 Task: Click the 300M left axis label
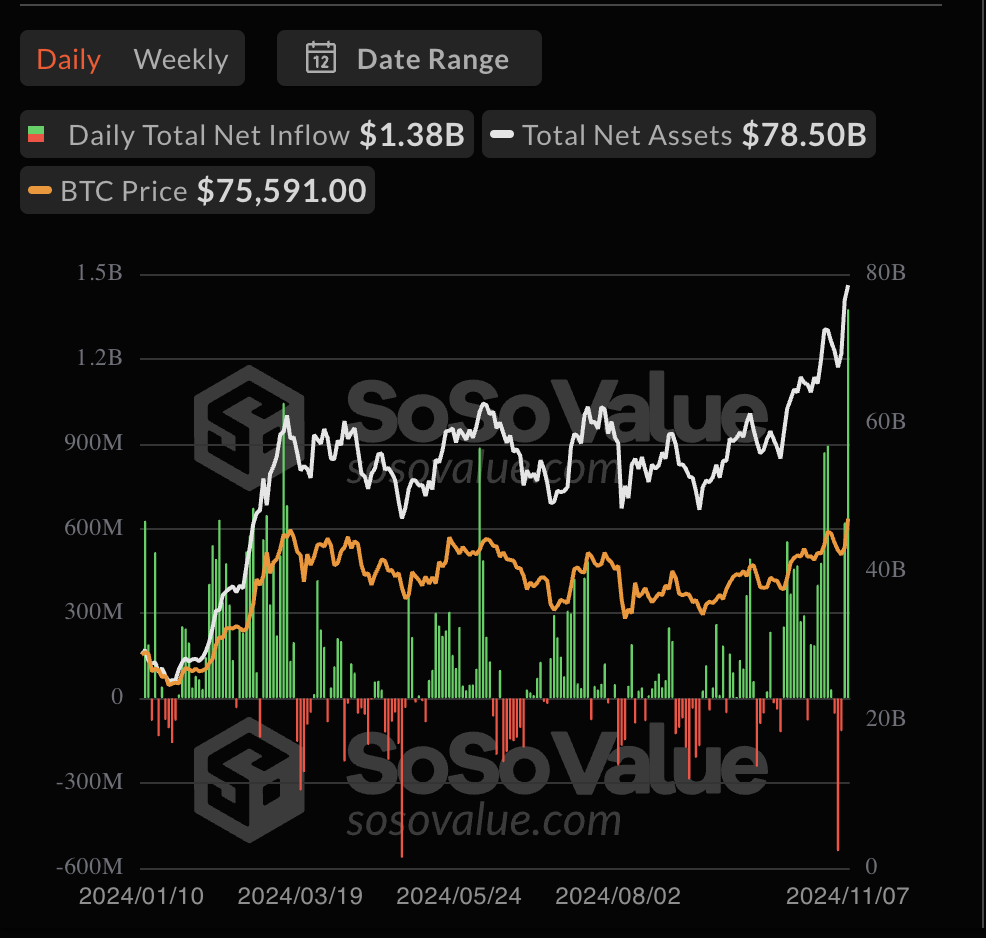[94, 611]
